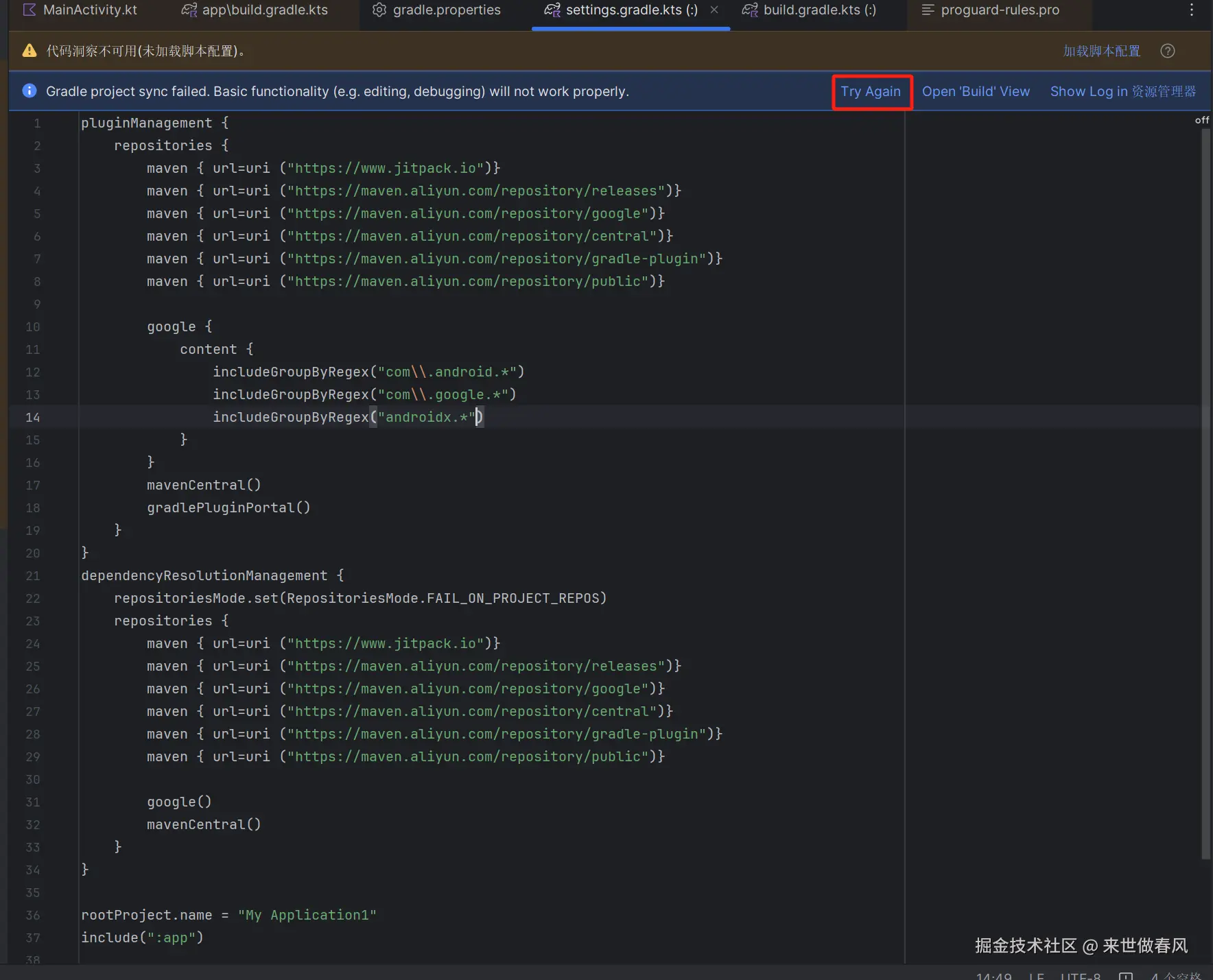
Task: Click 'FAIL_ON_PROJECT_REPOS' in line 22
Action: (x=513, y=598)
